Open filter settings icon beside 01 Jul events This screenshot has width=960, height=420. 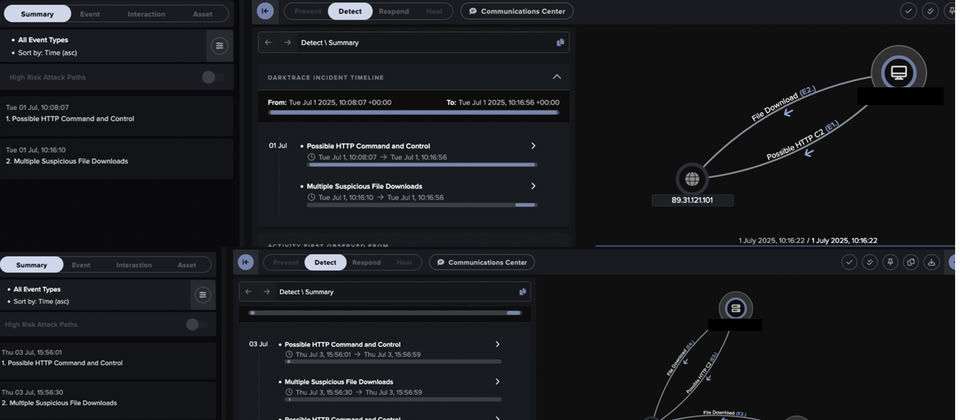pyautogui.click(x=219, y=45)
